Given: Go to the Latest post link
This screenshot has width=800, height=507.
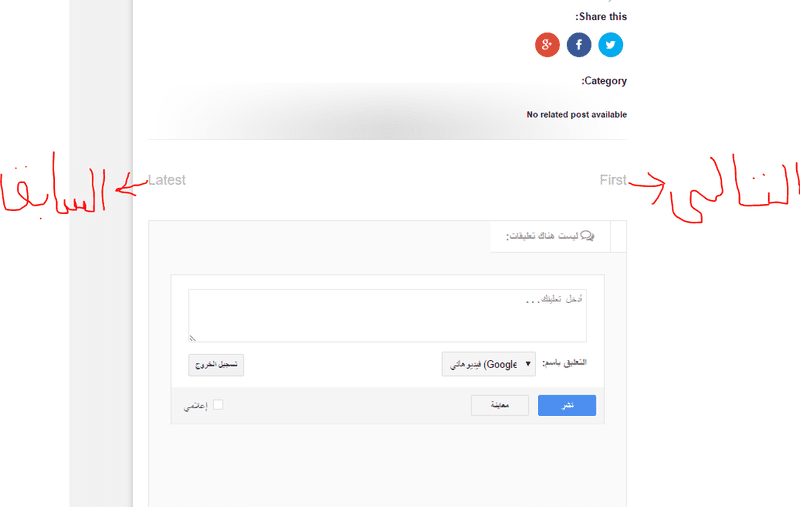Looking at the screenshot, I should click(x=167, y=180).
